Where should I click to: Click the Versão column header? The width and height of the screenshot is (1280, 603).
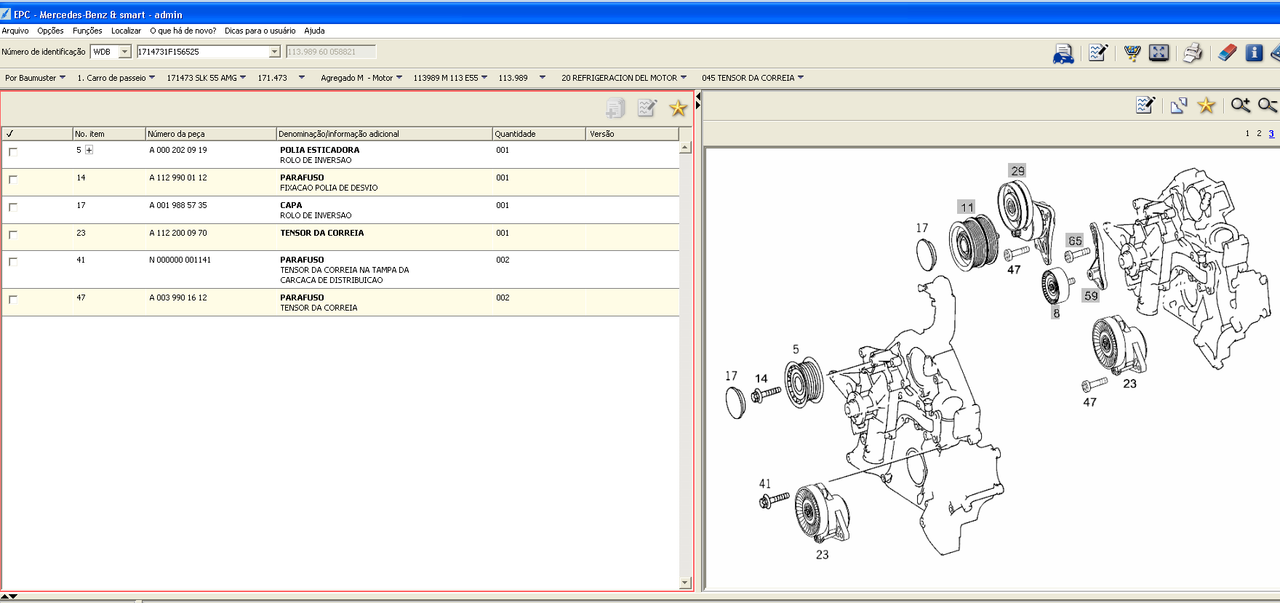(x=632, y=133)
